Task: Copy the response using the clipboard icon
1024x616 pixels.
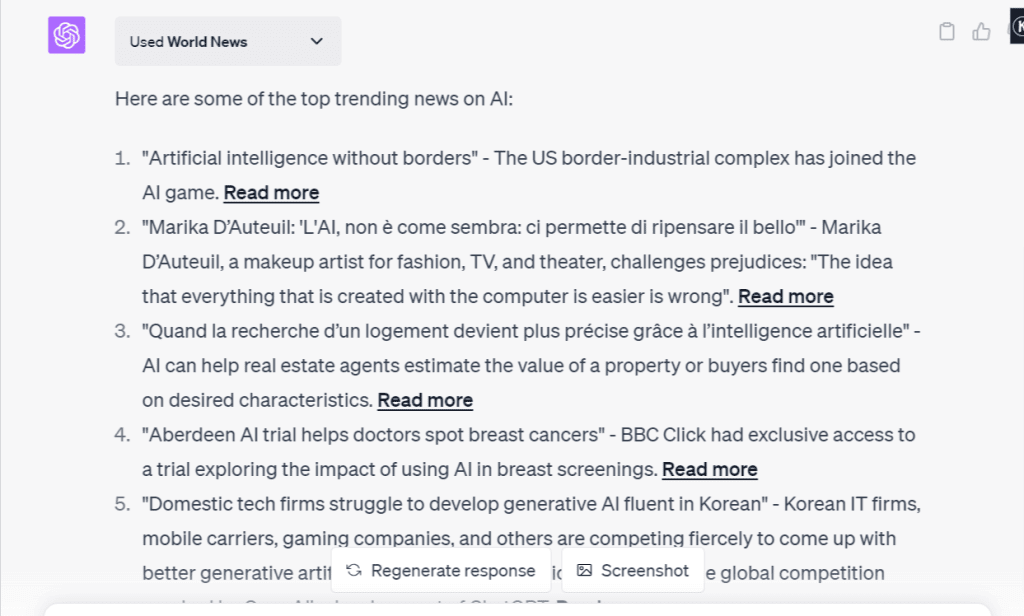Action: coord(946,31)
